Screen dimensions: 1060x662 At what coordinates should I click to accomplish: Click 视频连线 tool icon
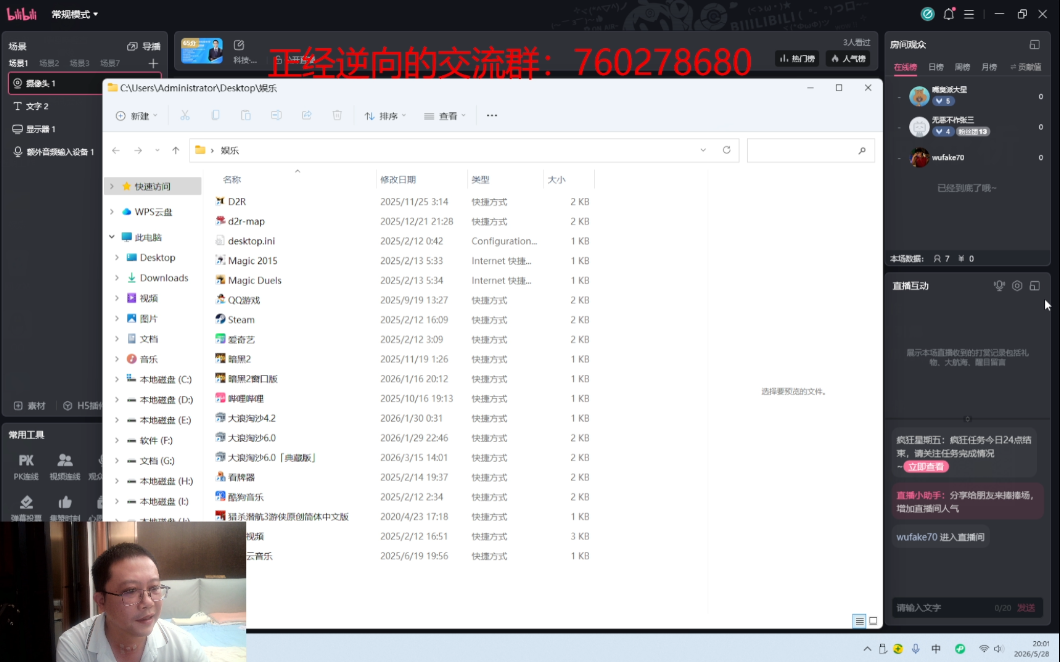(x=65, y=466)
